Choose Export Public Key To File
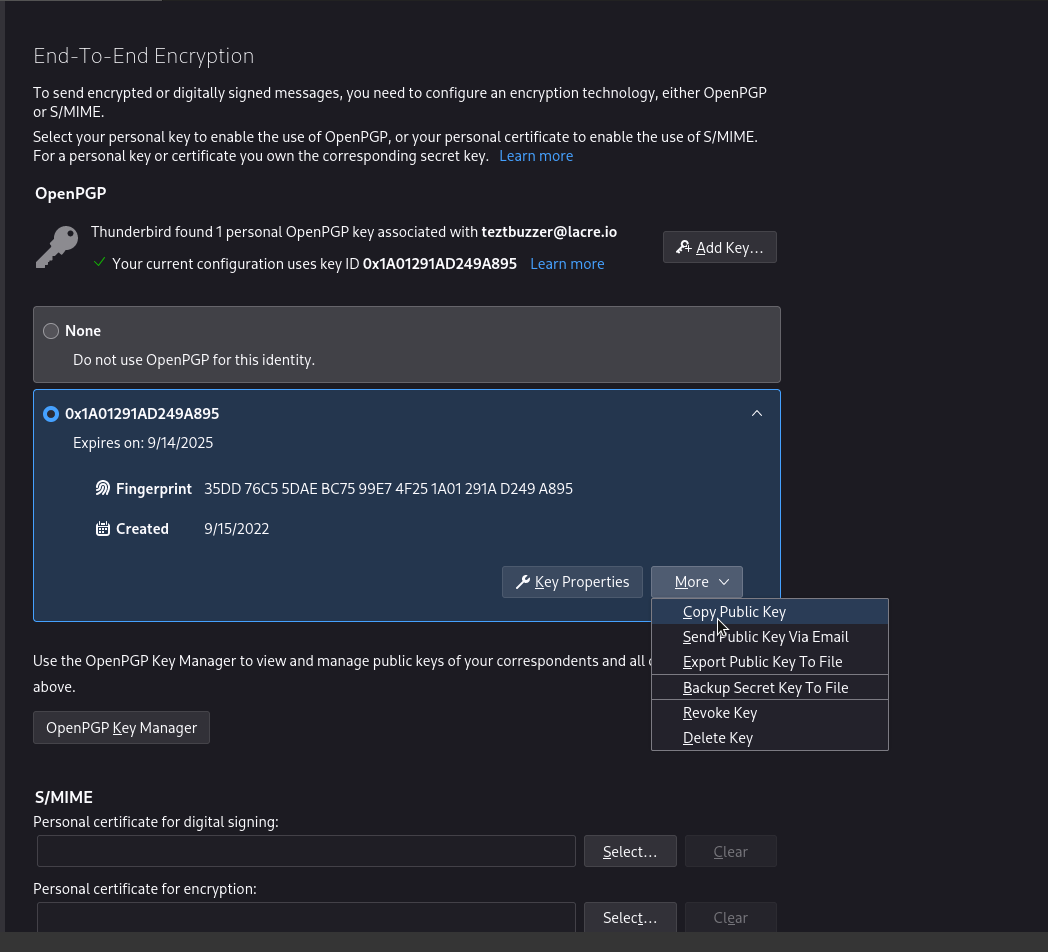The height and width of the screenshot is (952, 1048). click(x=770, y=662)
